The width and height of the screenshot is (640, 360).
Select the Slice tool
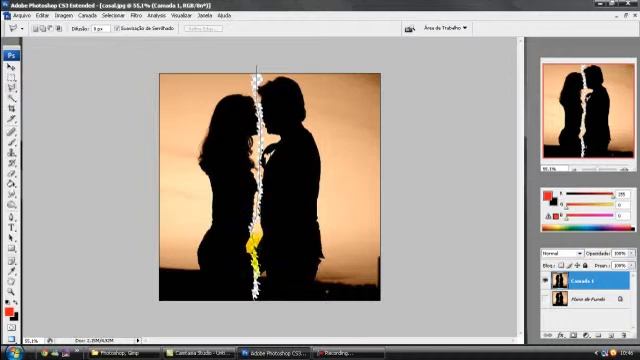[11, 120]
